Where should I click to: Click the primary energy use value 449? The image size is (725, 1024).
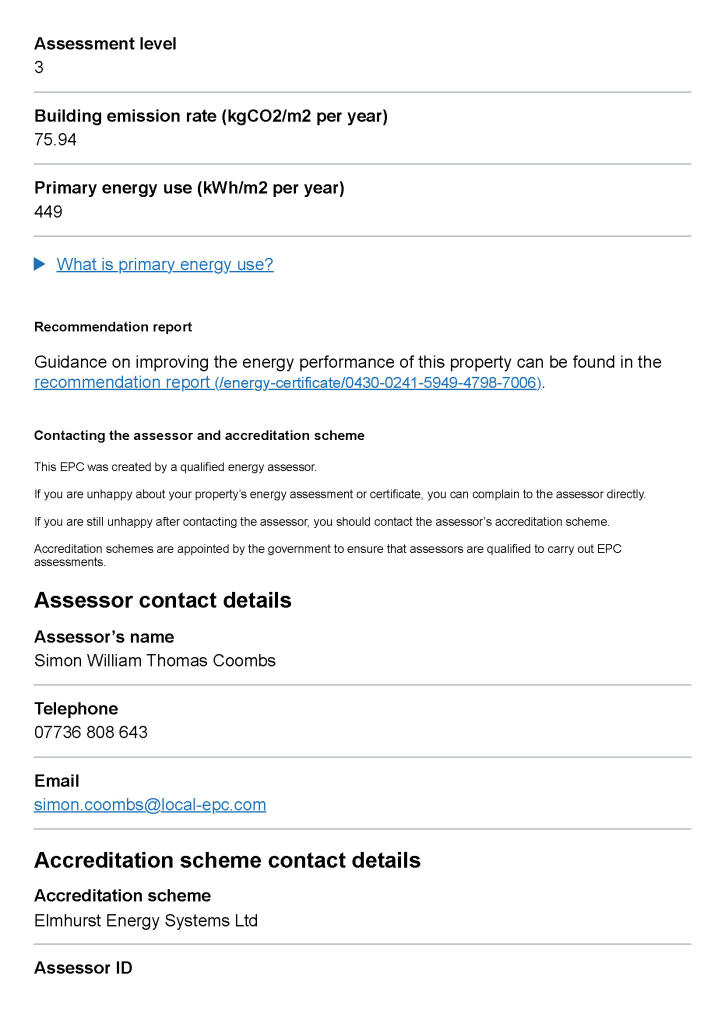(48, 212)
